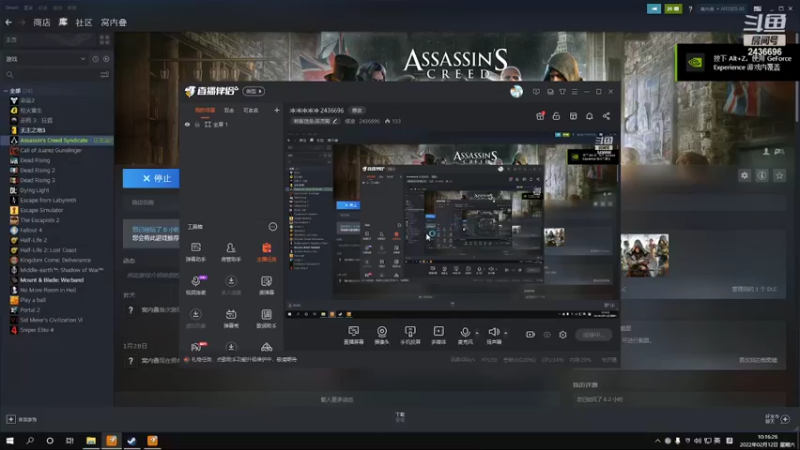Open Steam game info icon
Viewport: 800px width, 450px height.
click(762, 176)
